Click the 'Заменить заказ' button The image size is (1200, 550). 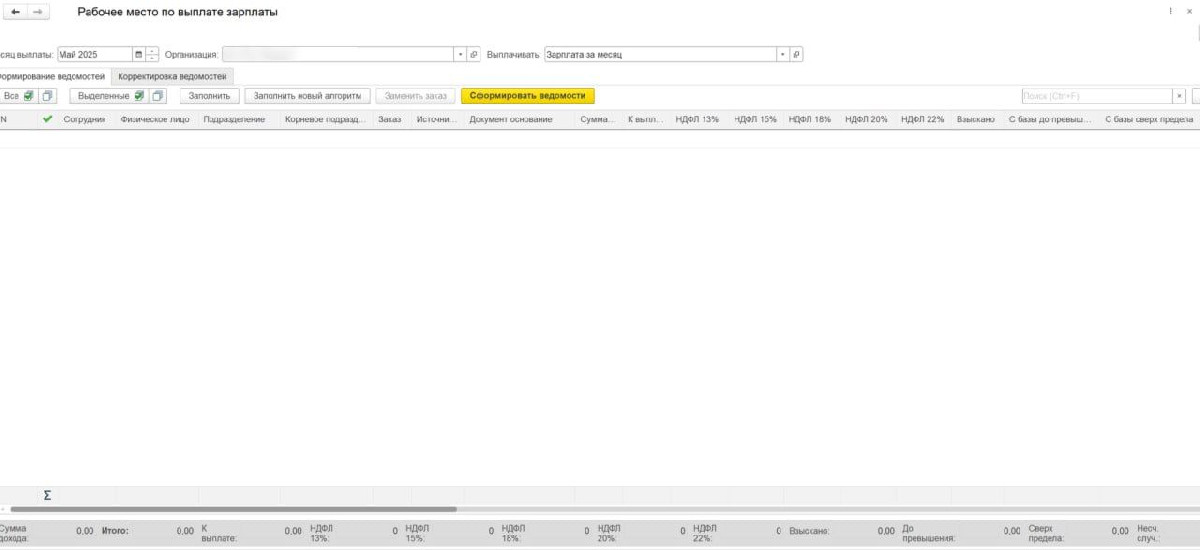pyautogui.click(x=415, y=96)
